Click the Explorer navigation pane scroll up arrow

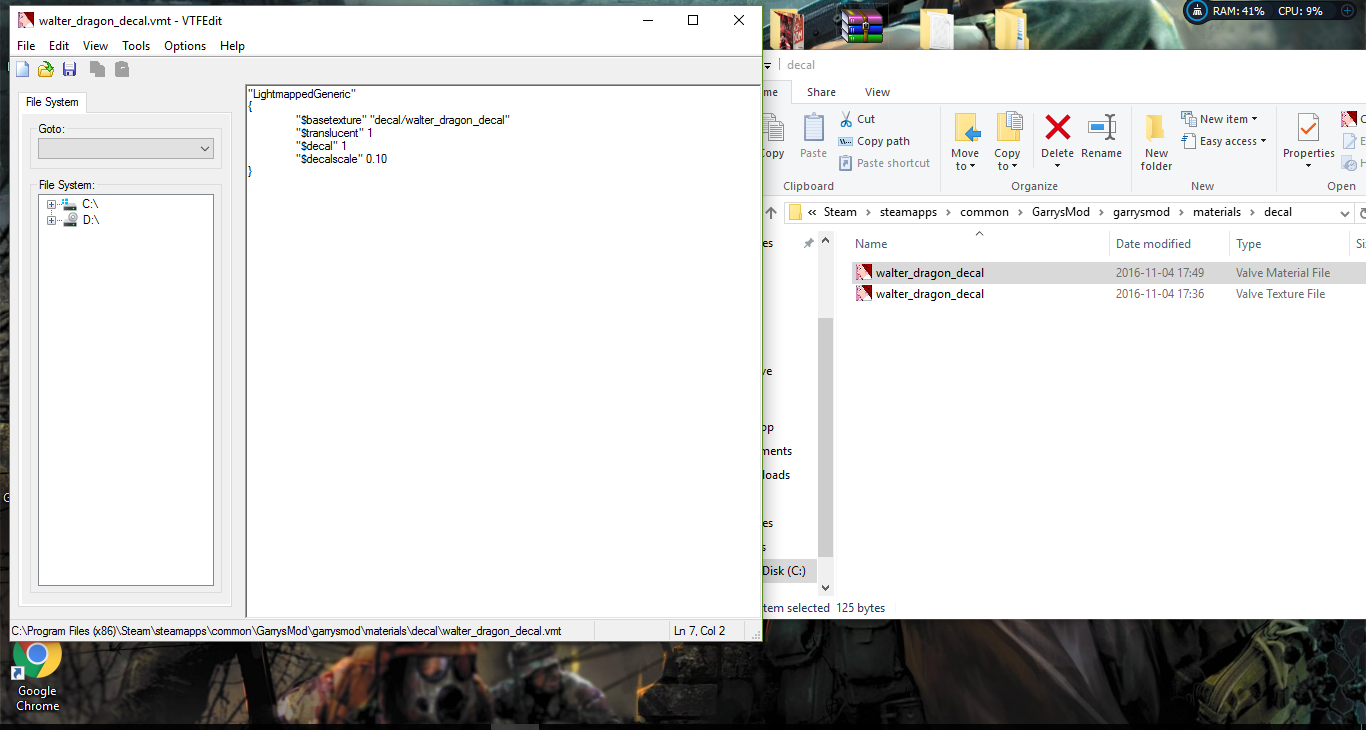(x=825, y=241)
